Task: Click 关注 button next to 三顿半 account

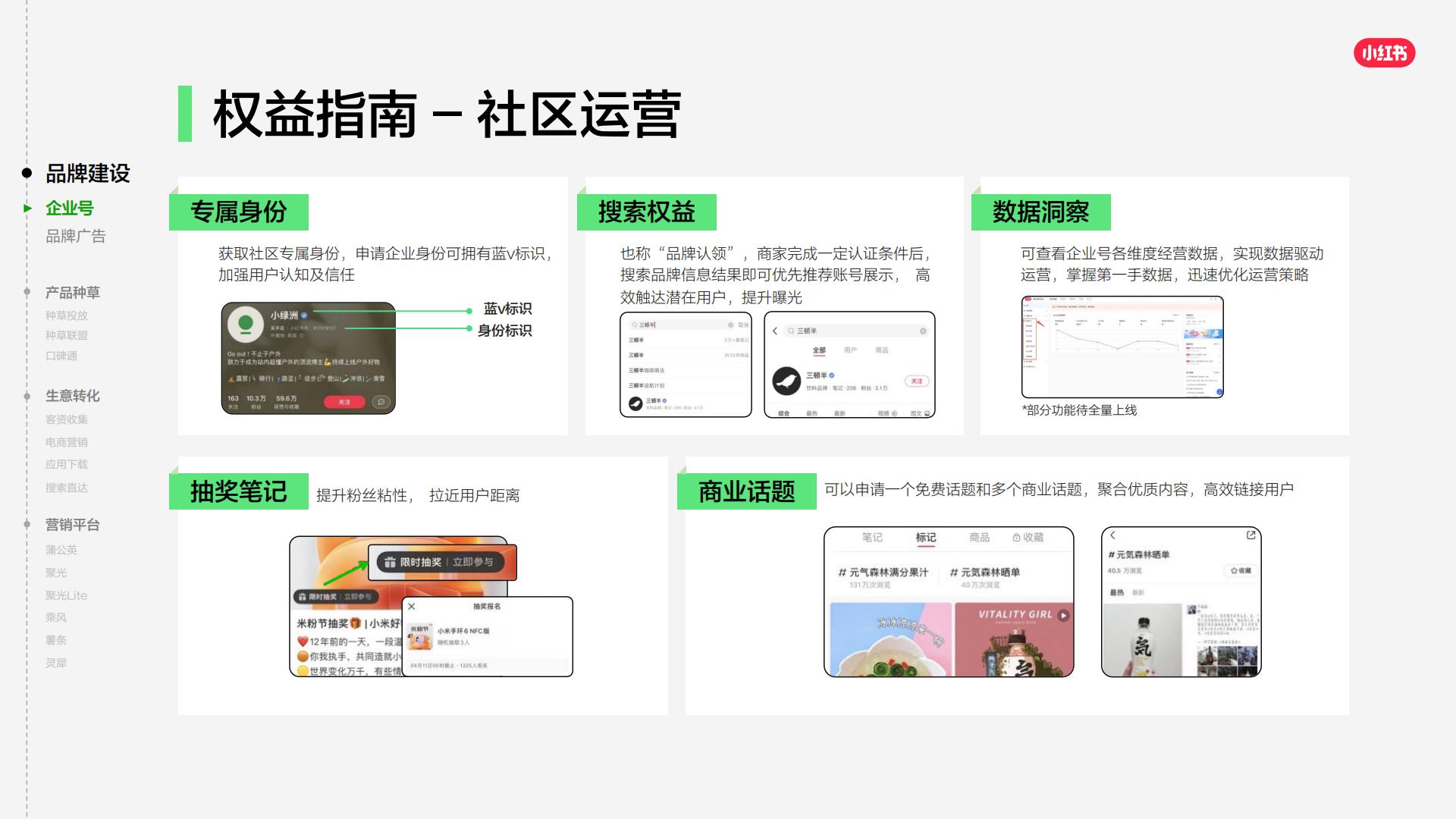Action: click(917, 381)
